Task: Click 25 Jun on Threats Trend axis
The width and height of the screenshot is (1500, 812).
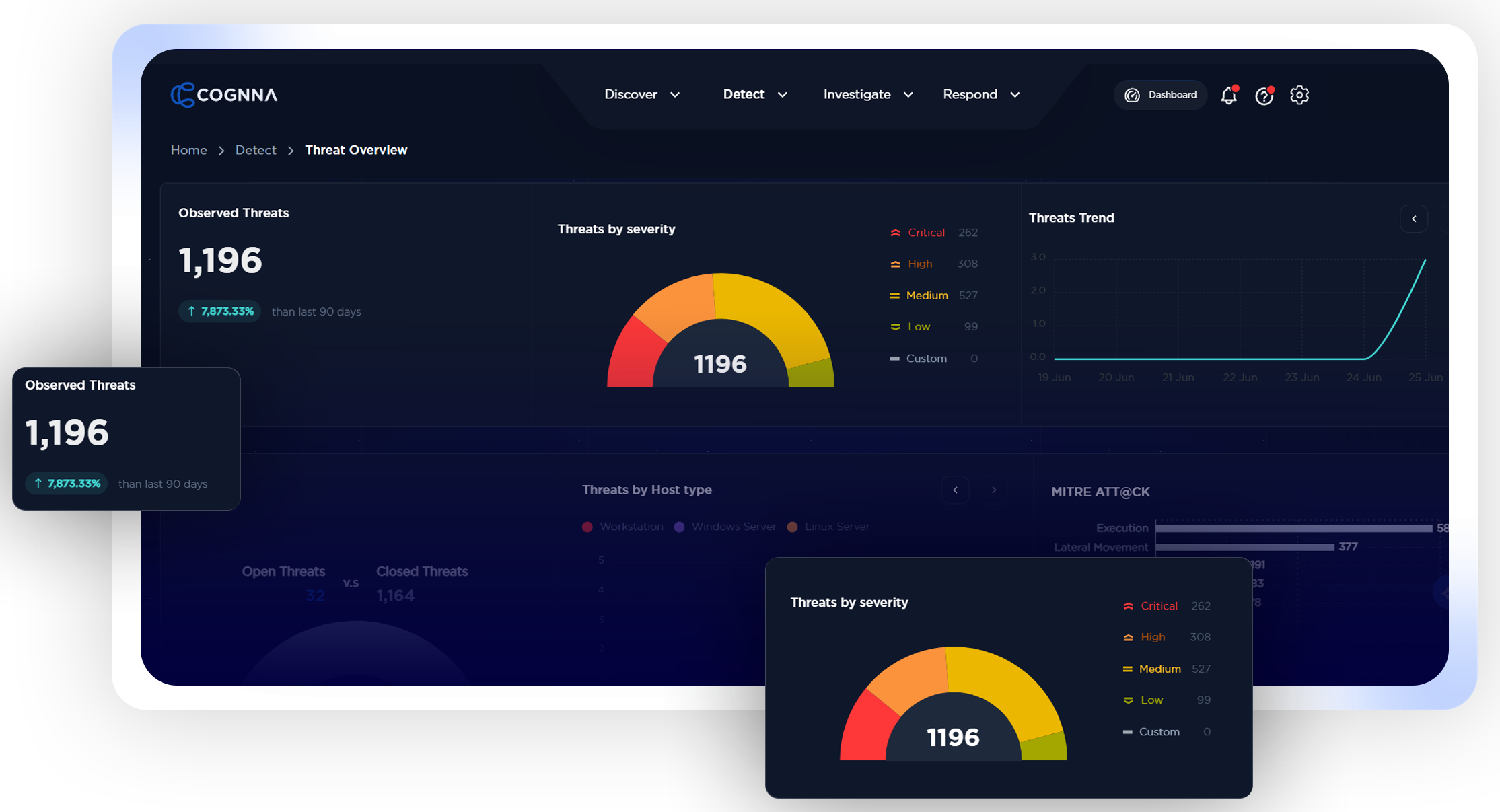Action: pyautogui.click(x=1425, y=377)
